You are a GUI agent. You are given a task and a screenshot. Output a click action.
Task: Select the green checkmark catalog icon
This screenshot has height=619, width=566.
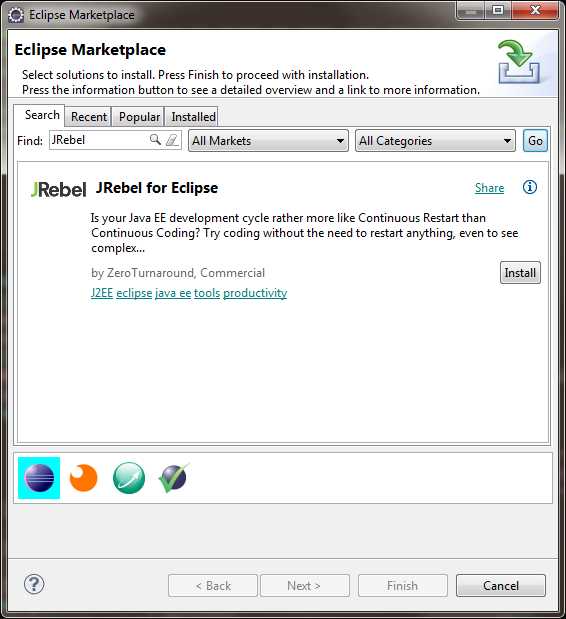point(173,478)
